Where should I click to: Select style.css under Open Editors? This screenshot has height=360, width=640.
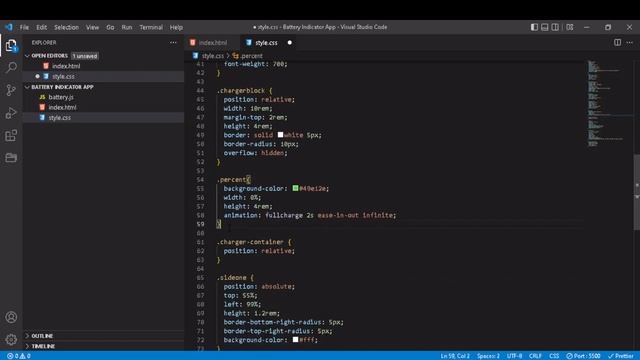pos(103,76)
